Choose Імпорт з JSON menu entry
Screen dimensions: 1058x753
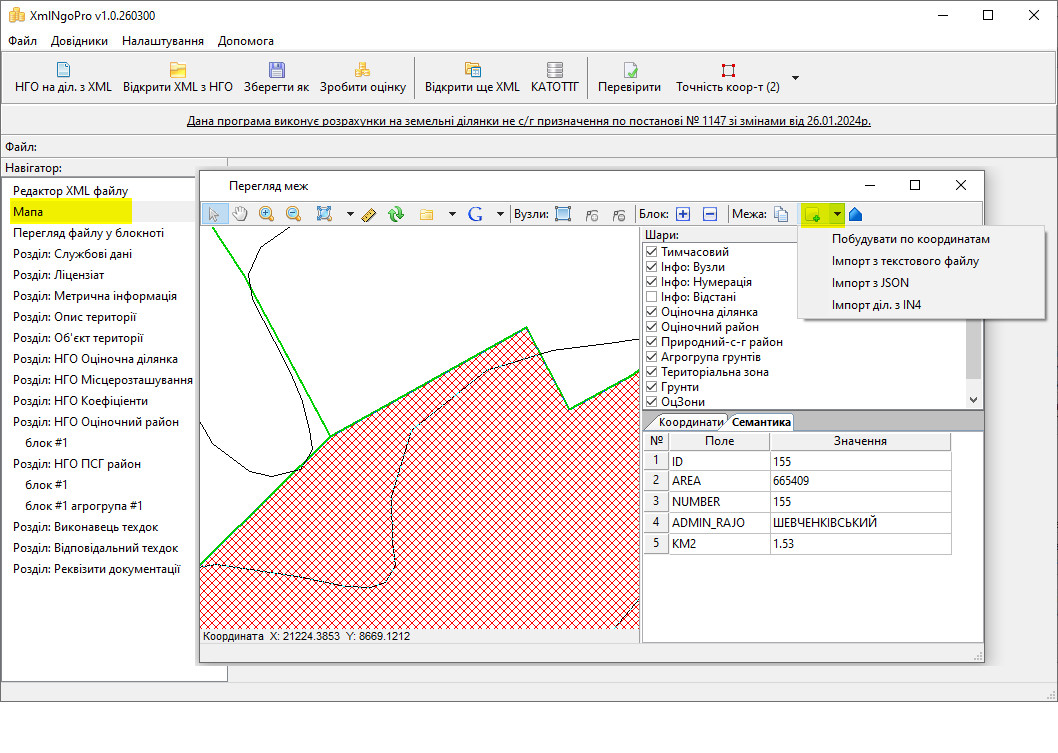[870, 283]
